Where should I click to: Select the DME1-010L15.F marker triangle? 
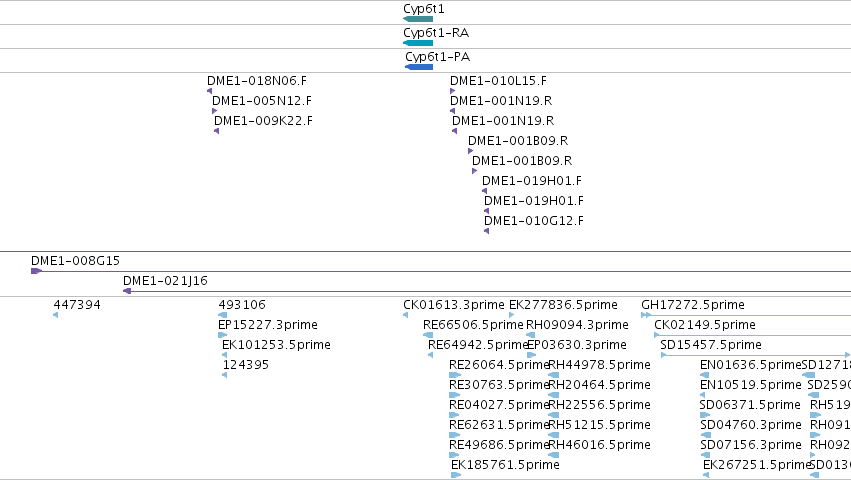[x=453, y=91]
